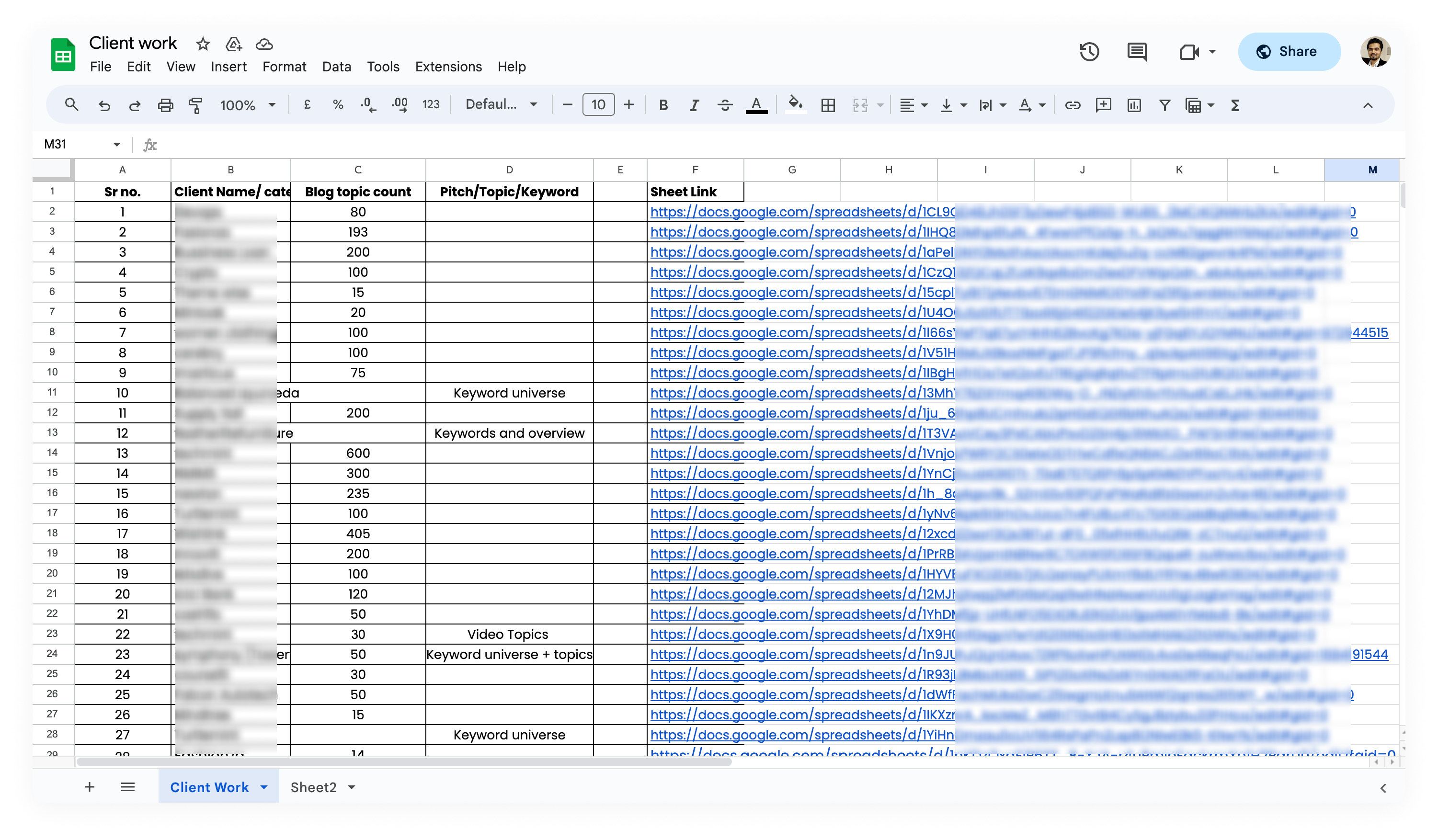Click the Share button
The height and width of the screenshot is (840, 1438).
pyautogui.click(x=1289, y=51)
